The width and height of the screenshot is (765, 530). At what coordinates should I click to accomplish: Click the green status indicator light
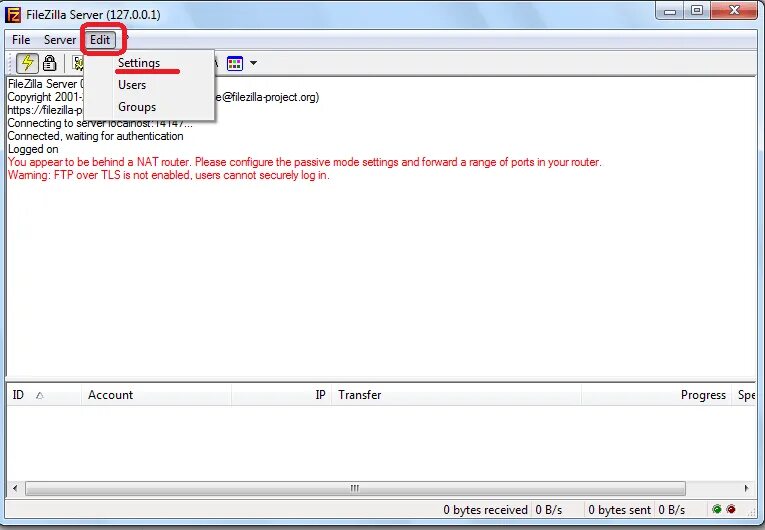click(x=717, y=510)
